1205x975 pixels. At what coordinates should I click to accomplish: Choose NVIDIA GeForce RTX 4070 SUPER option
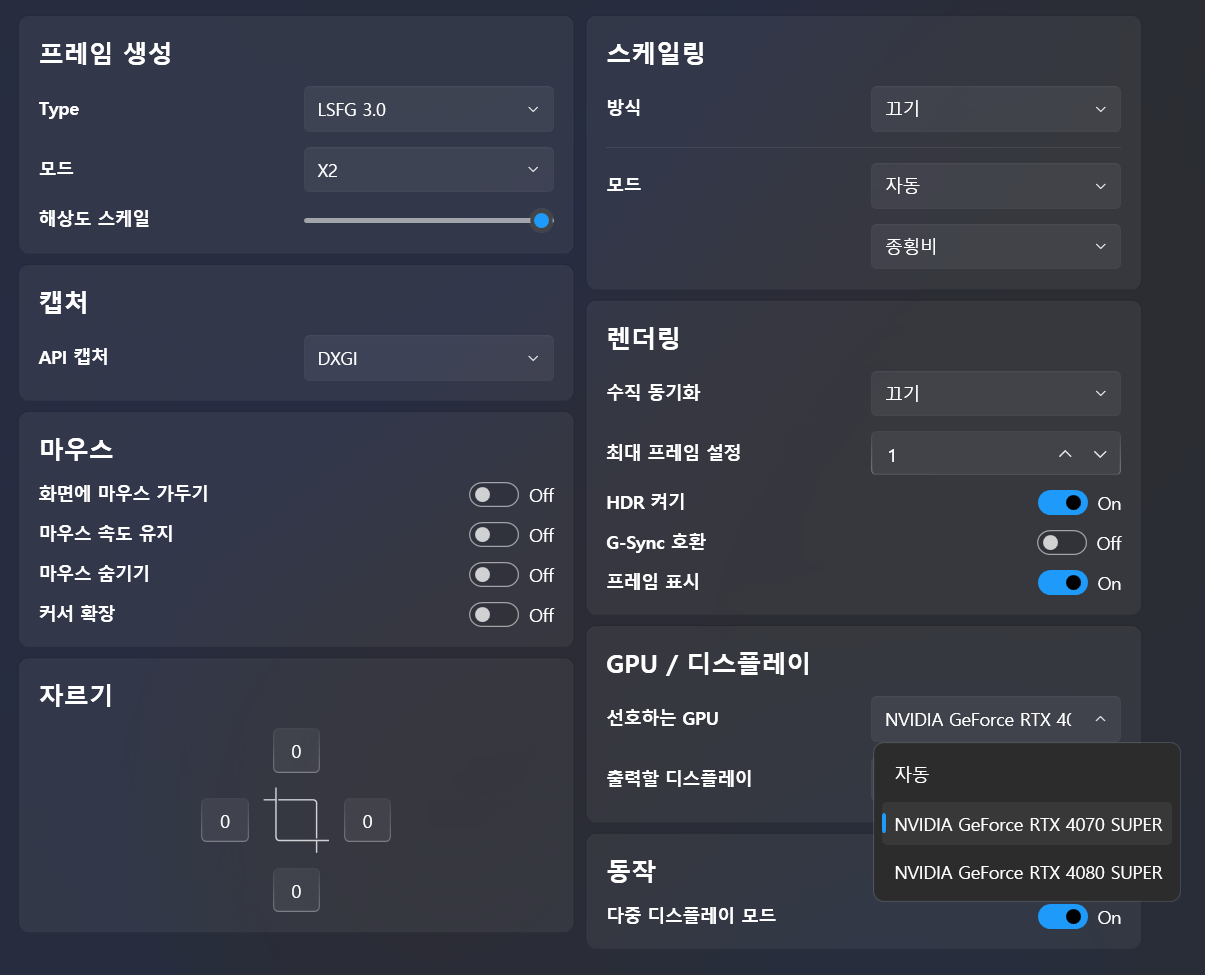pos(1027,824)
